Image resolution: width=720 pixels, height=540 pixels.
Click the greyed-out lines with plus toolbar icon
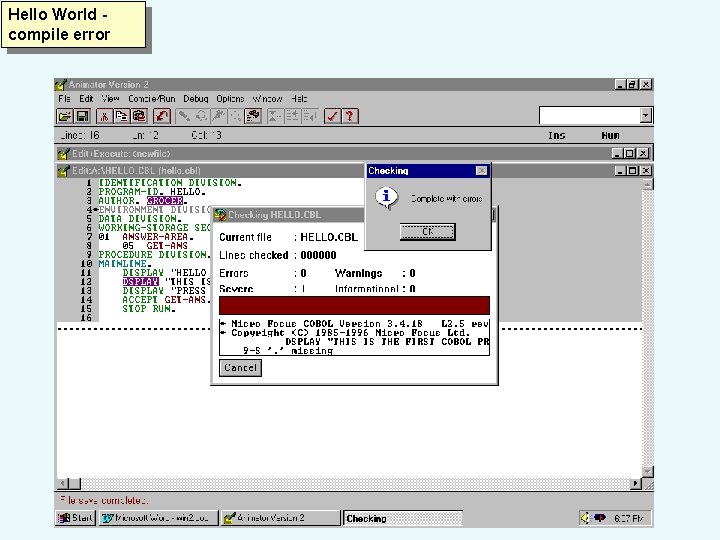(x=292, y=116)
